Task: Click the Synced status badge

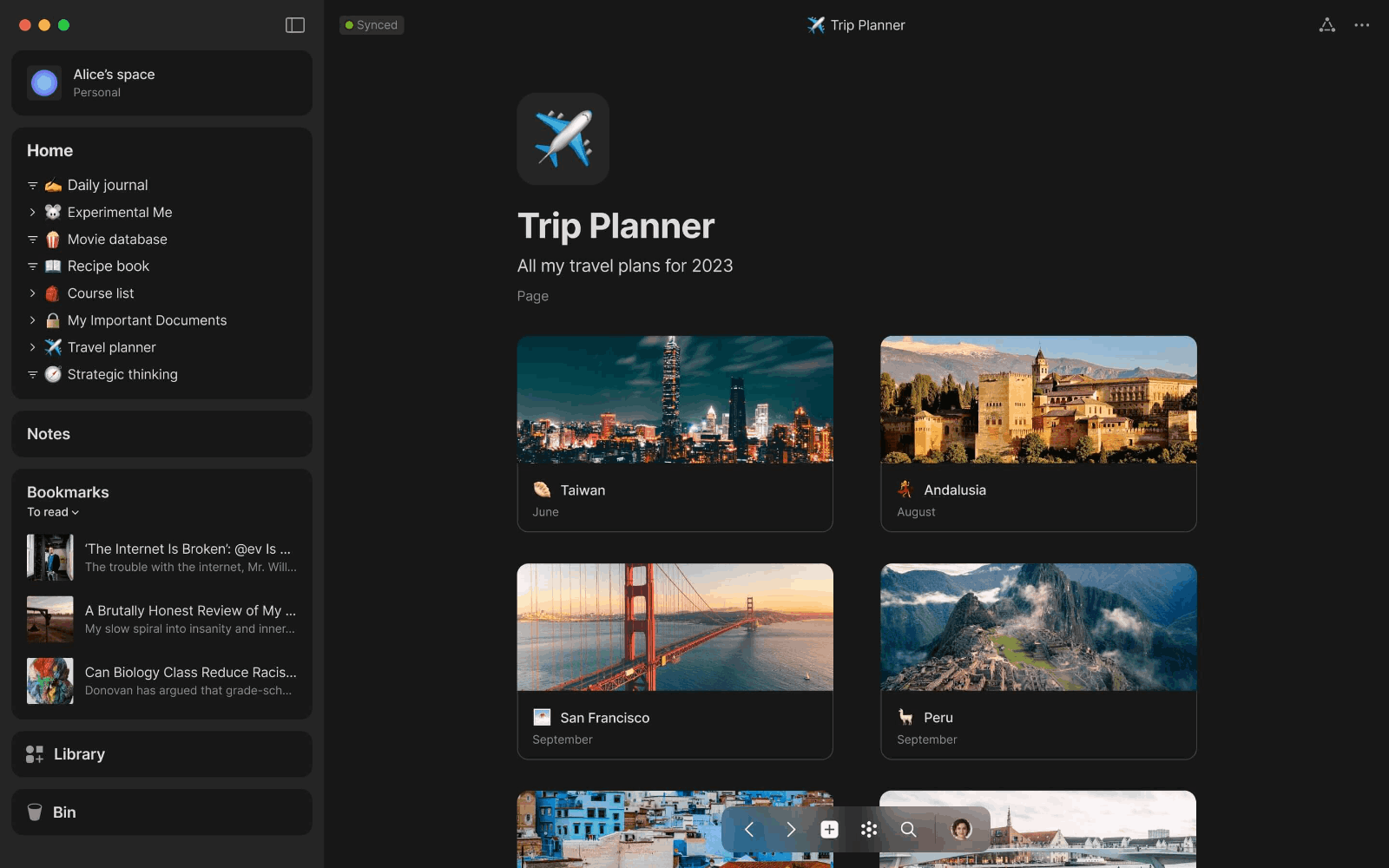Action: click(372, 25)
